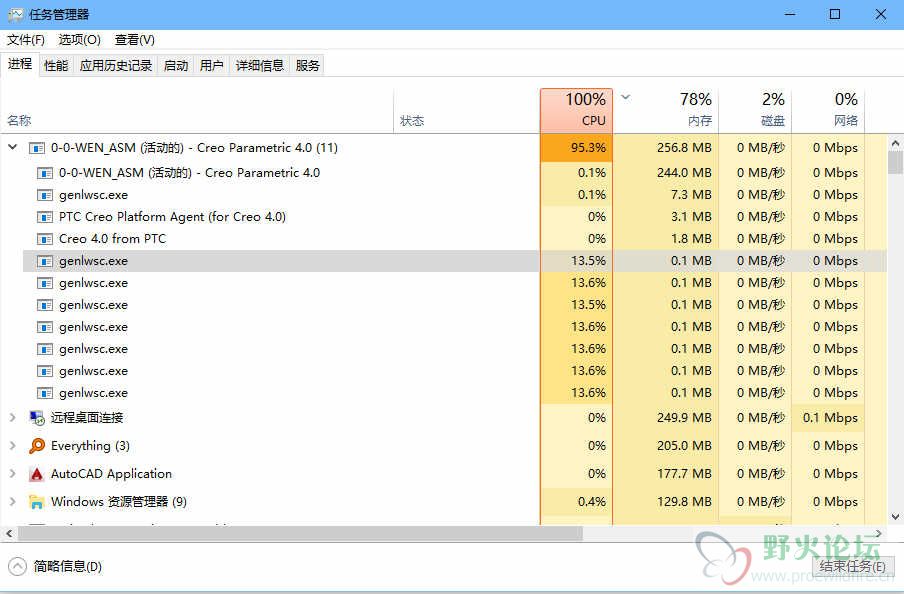Click the vertical scrollbar down arrow
The width and height of the screenshot is (904, 594).
point(895,517)
